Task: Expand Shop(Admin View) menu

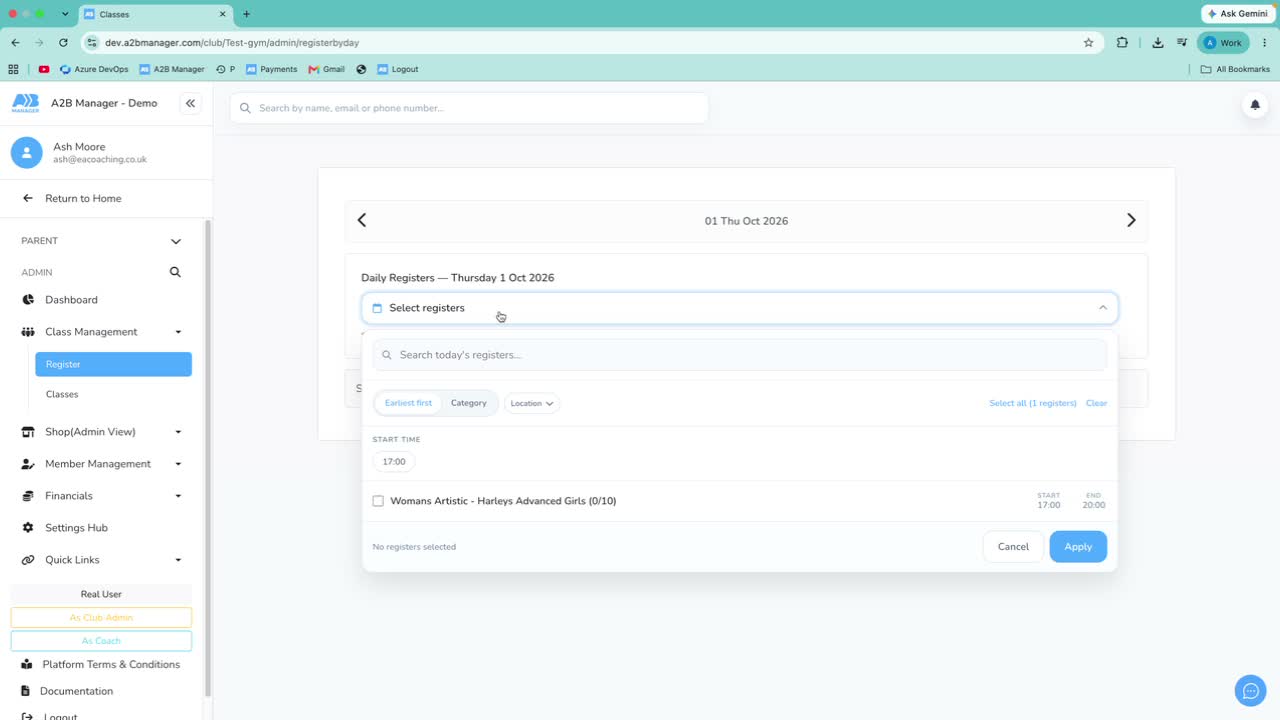Action: (101, 432)
